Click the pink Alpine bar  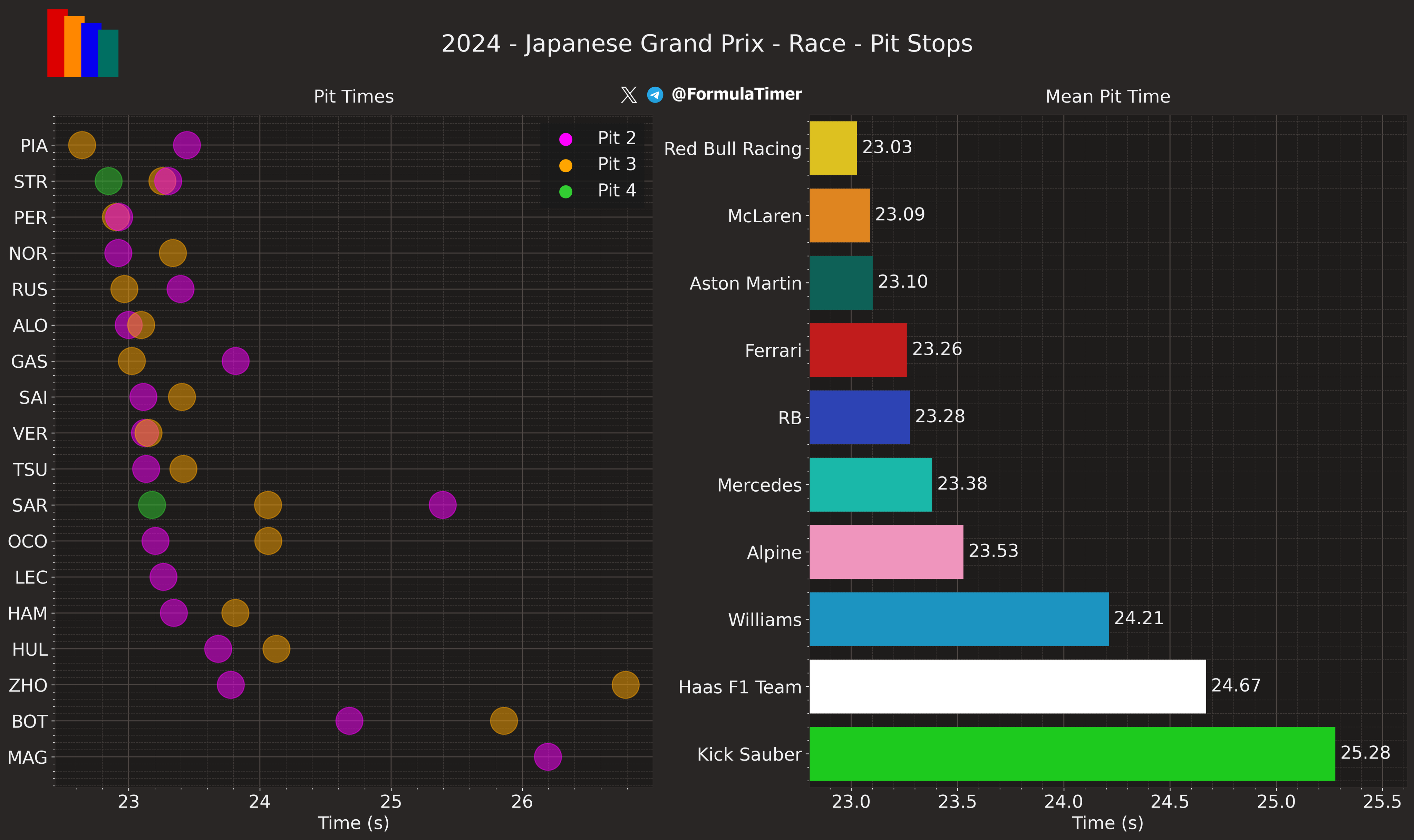886,552
